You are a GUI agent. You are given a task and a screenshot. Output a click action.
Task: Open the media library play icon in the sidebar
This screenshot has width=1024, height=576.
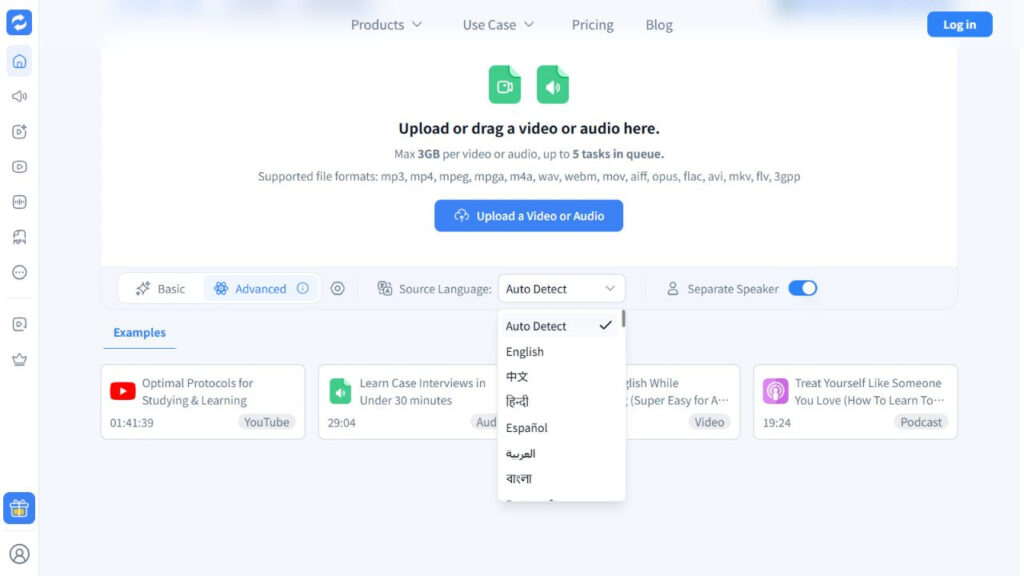20,325
